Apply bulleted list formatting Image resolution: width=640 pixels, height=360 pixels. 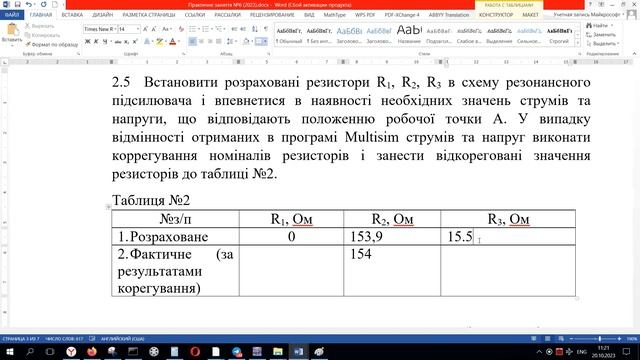[193, 29]
